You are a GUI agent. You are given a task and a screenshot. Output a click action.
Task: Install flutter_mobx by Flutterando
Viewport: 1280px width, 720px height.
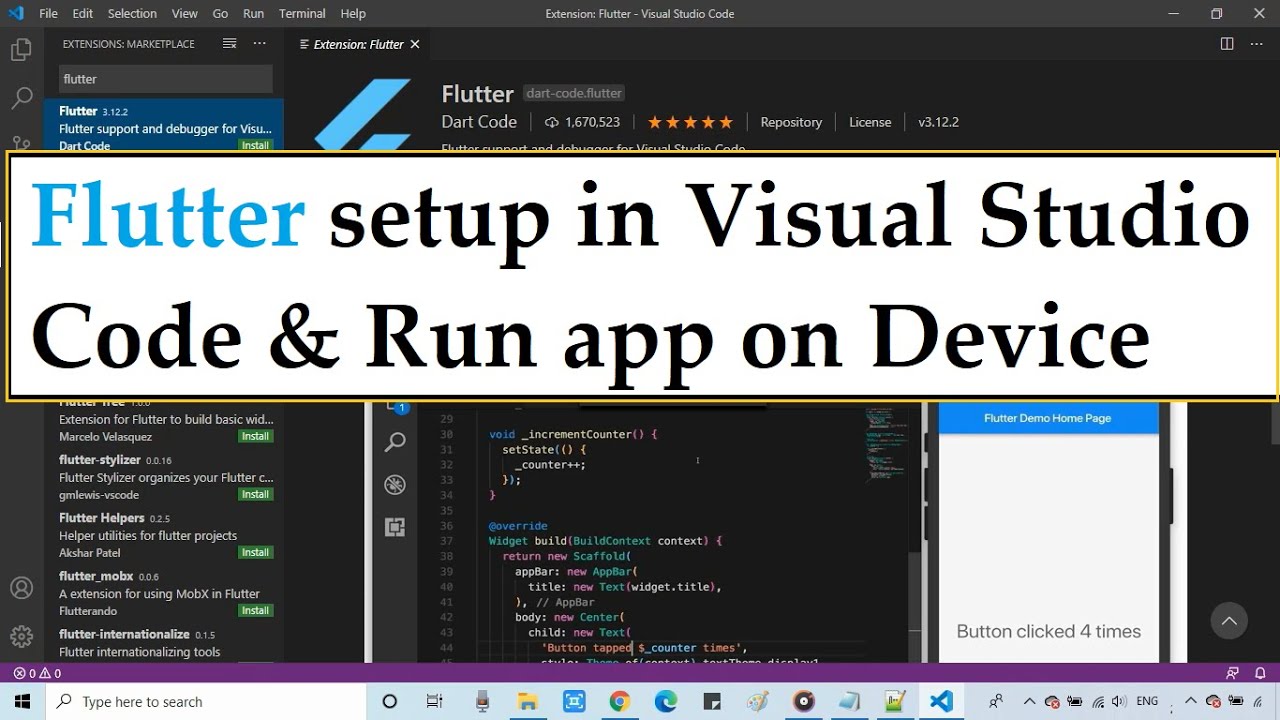(x=255, y=610)
